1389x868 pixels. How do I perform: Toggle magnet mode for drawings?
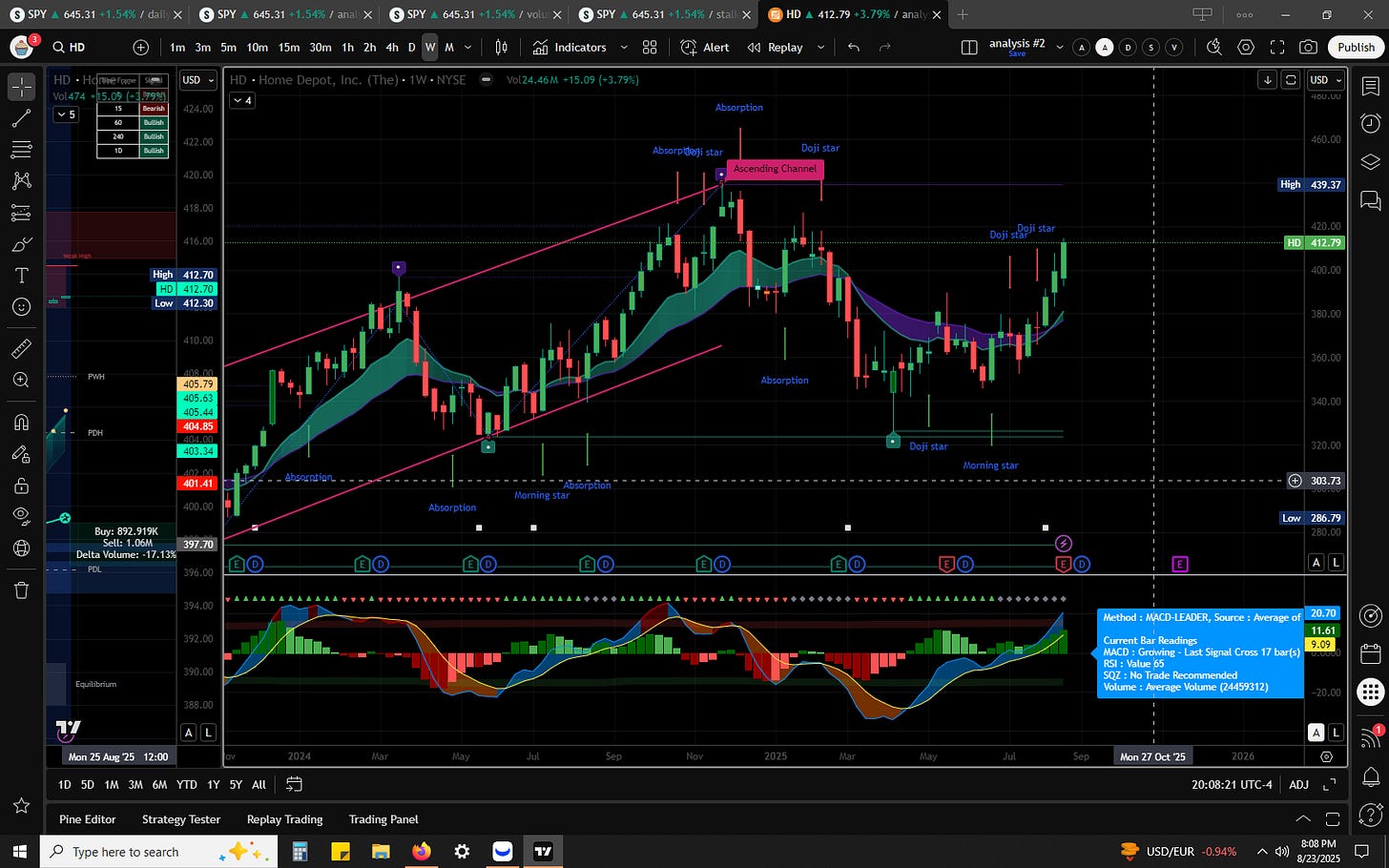21,422
